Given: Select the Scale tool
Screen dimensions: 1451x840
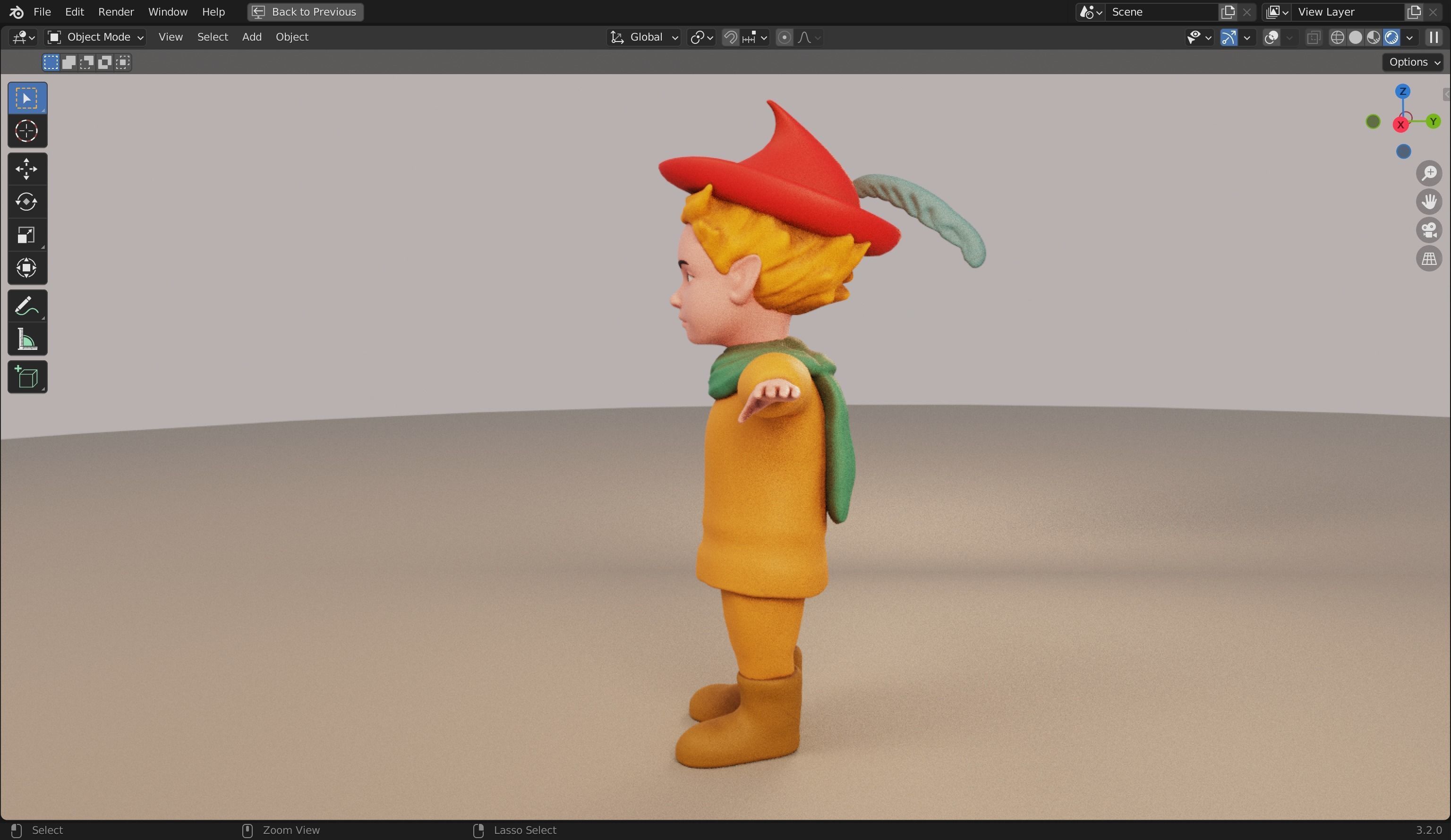Looking at the screenshot, I should 27,235.
